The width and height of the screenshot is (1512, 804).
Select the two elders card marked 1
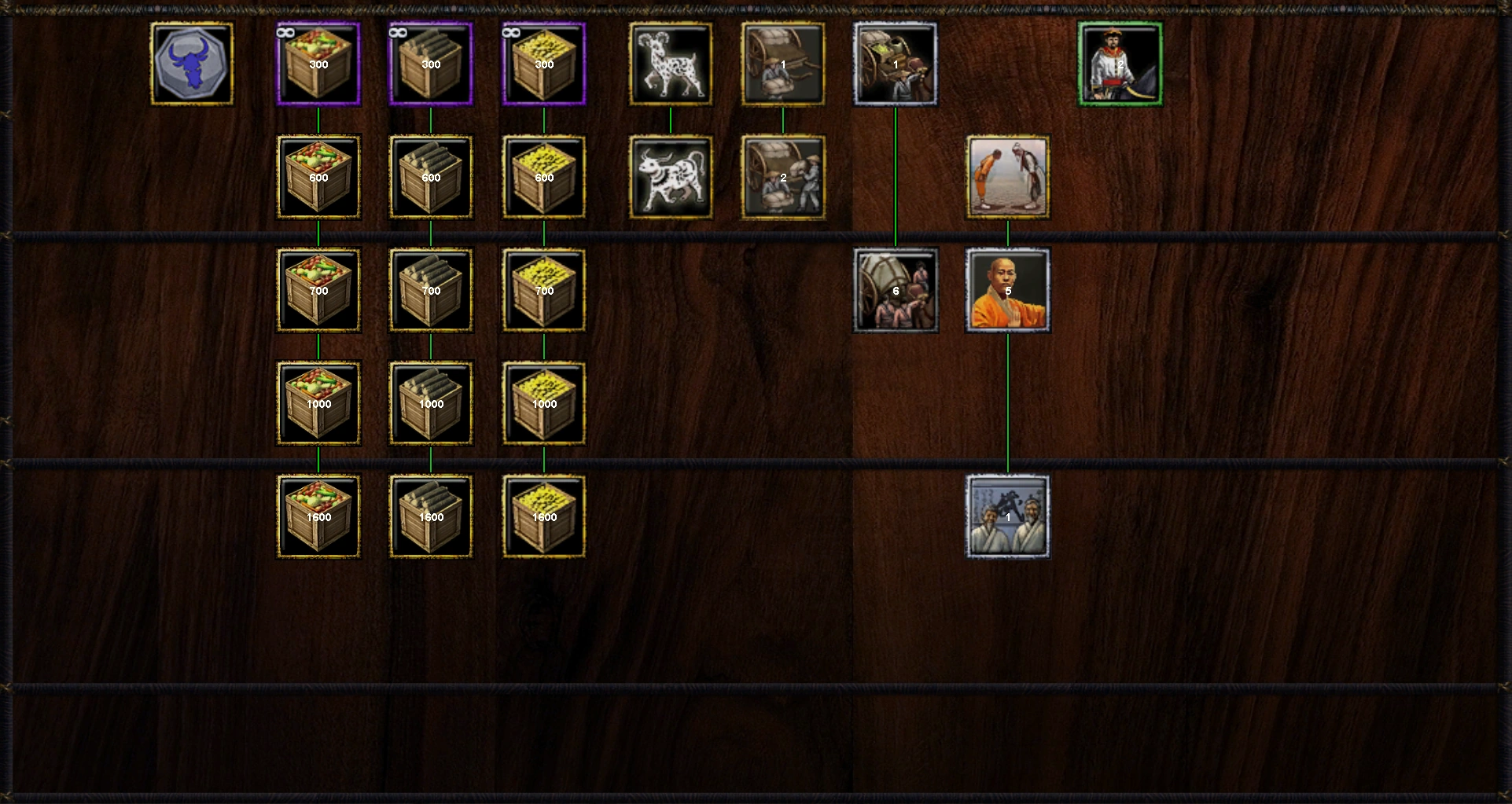(1008, 516)
